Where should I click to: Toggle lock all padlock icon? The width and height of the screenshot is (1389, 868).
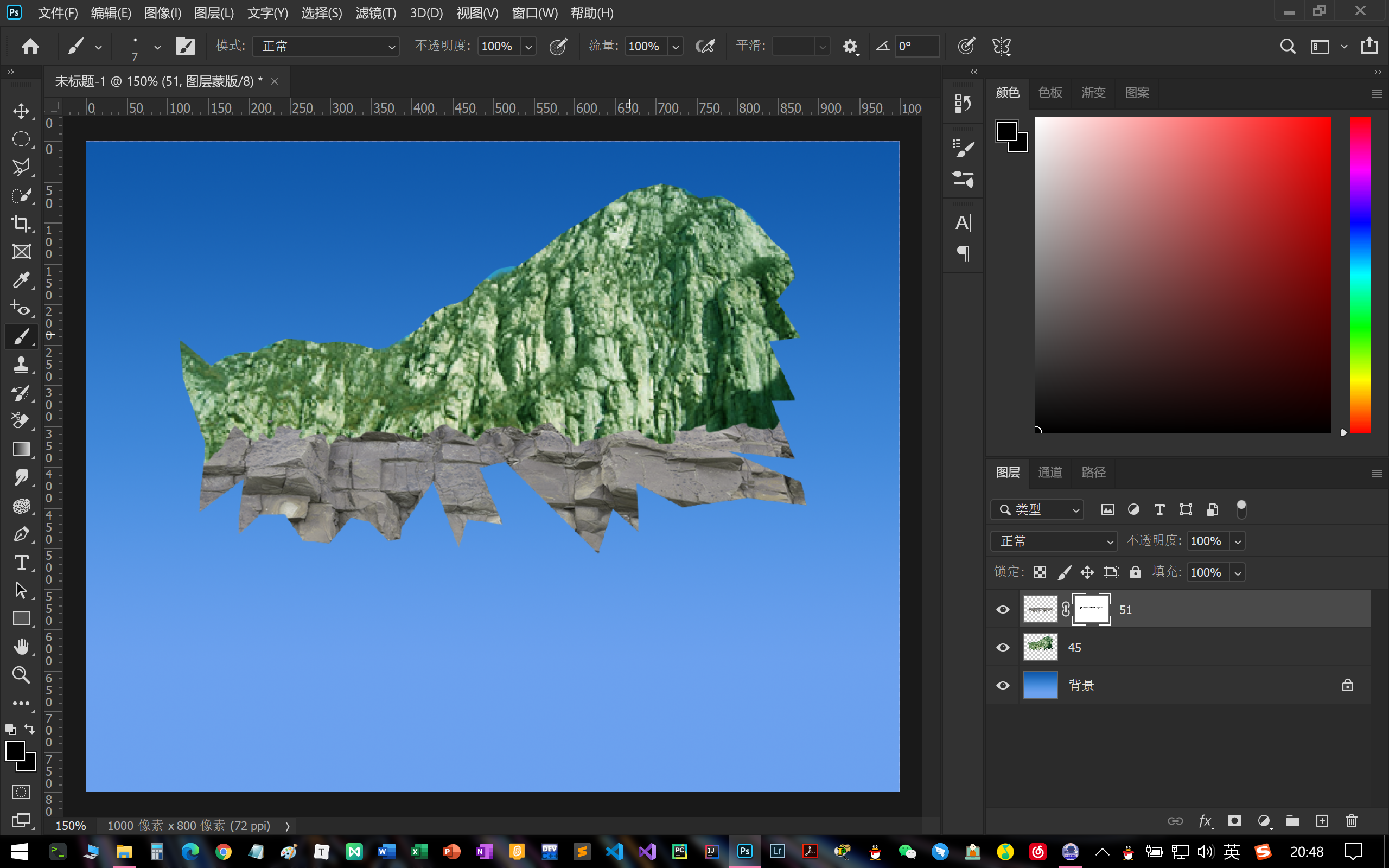[1135, 572]
